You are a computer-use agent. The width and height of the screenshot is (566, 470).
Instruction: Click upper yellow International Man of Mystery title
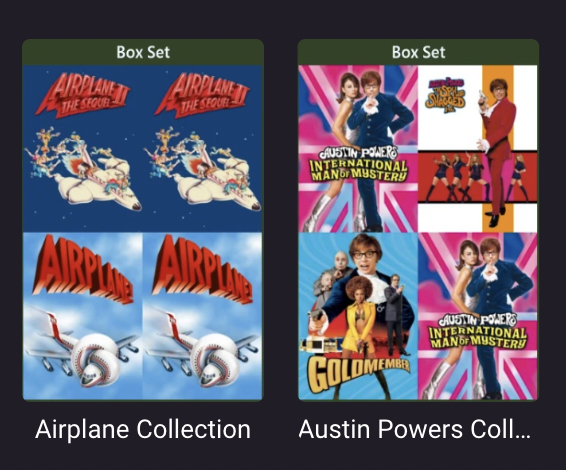(x=358, y=165)
